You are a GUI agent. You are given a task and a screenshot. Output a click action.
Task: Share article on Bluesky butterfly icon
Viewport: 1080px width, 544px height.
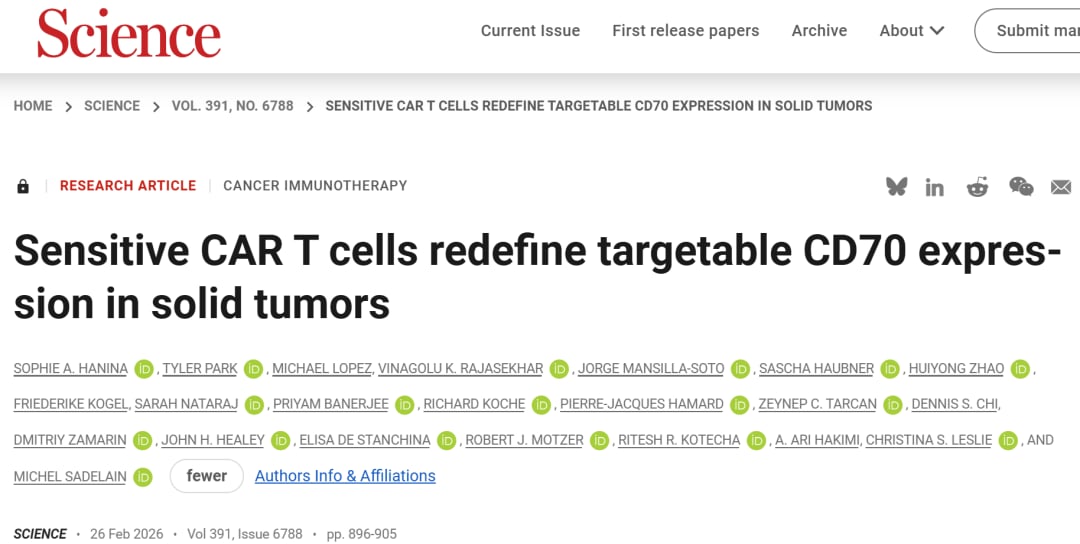(x=896, y=186)
